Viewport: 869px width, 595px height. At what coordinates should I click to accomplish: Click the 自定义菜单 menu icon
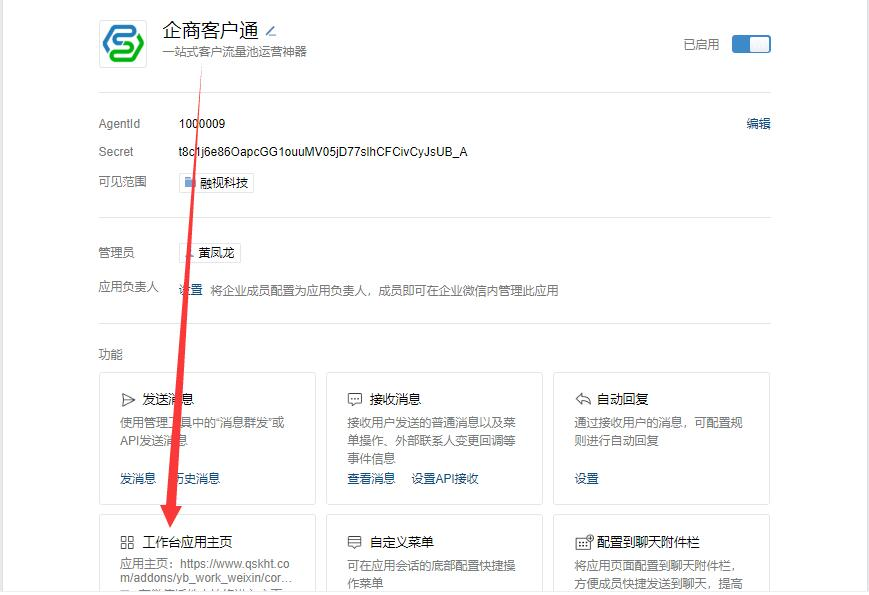pyautogui.click(x=355, y=542)
